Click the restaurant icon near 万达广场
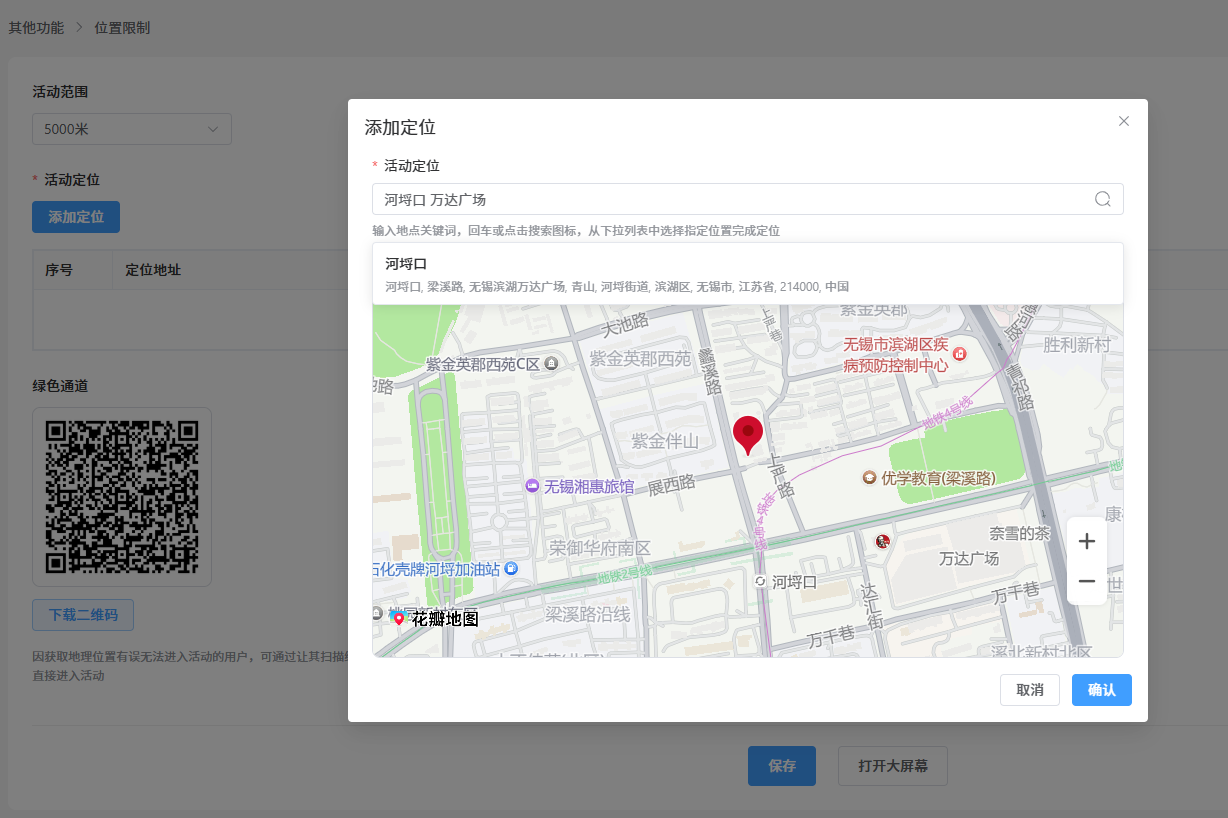1228x818 pixels. click(x=883, y=542)
